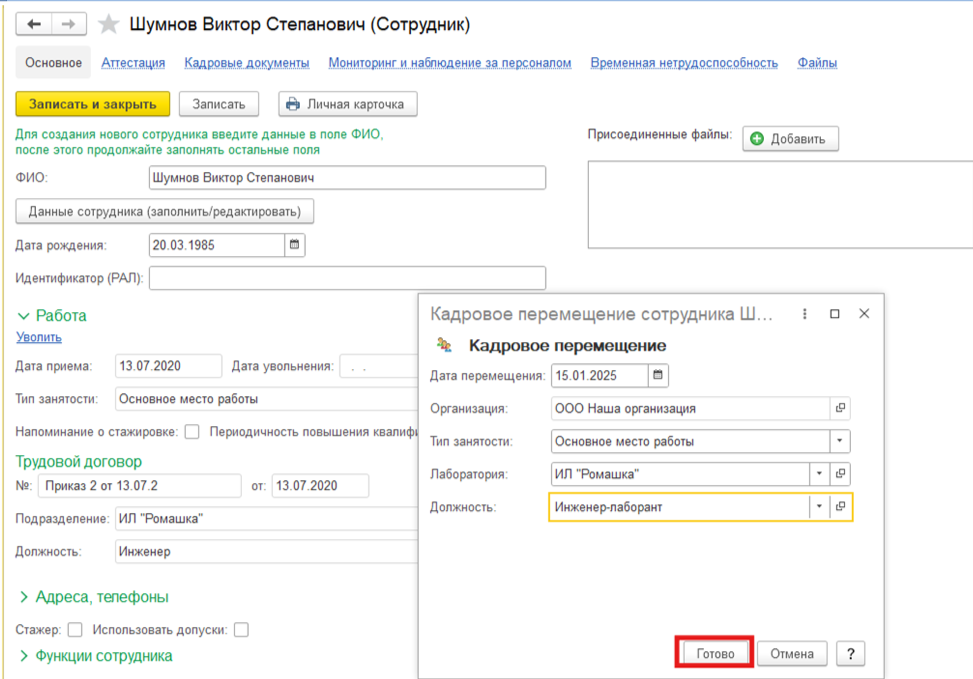This screenshot has width=973, height=679.
Task: Click Организация field ООО Наша организация
Action: [690, 408]
